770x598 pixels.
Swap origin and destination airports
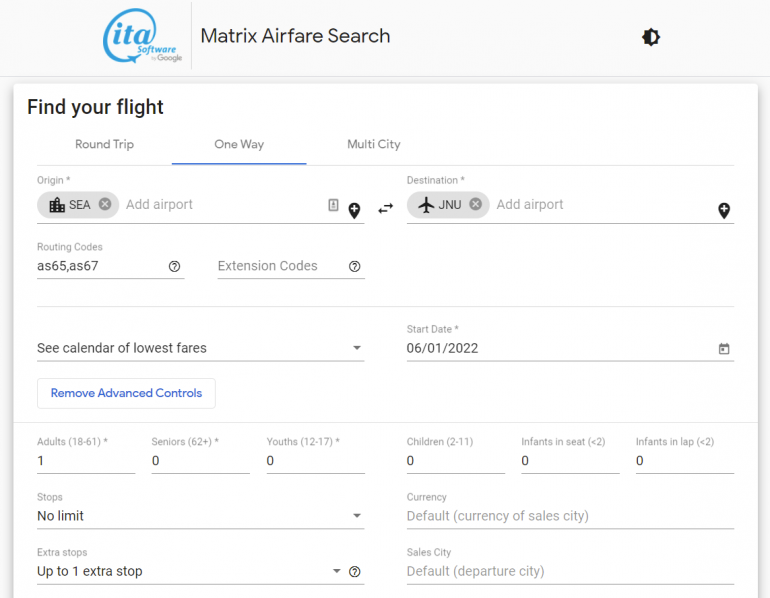tap(385, 209)
